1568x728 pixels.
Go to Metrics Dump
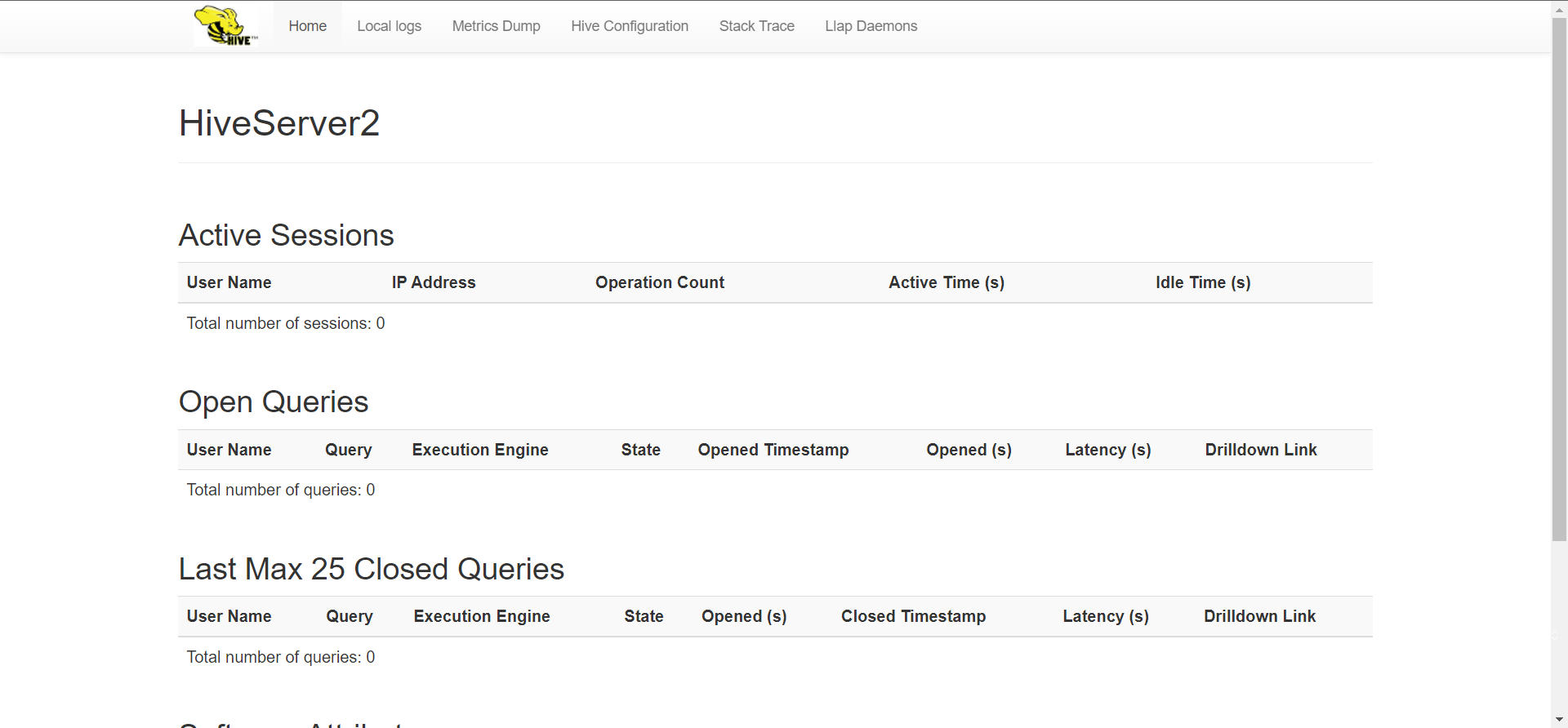click(x=497, y=26)
